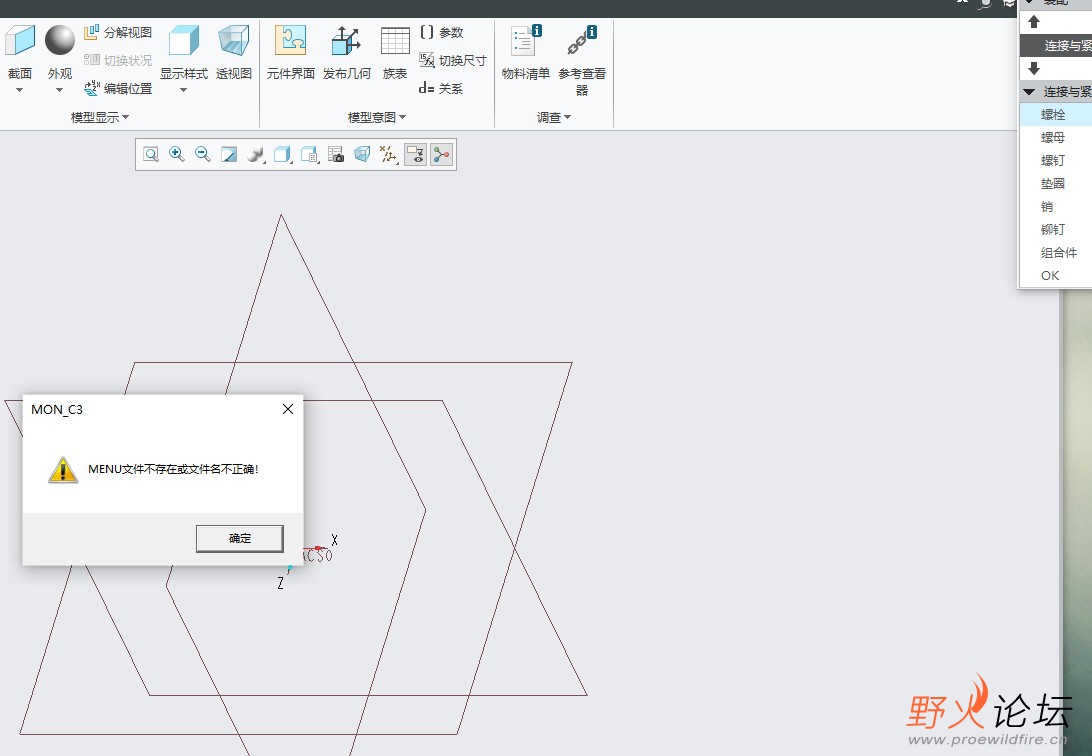Open 关系 (Relations) d= tool

tap(441, 88)
